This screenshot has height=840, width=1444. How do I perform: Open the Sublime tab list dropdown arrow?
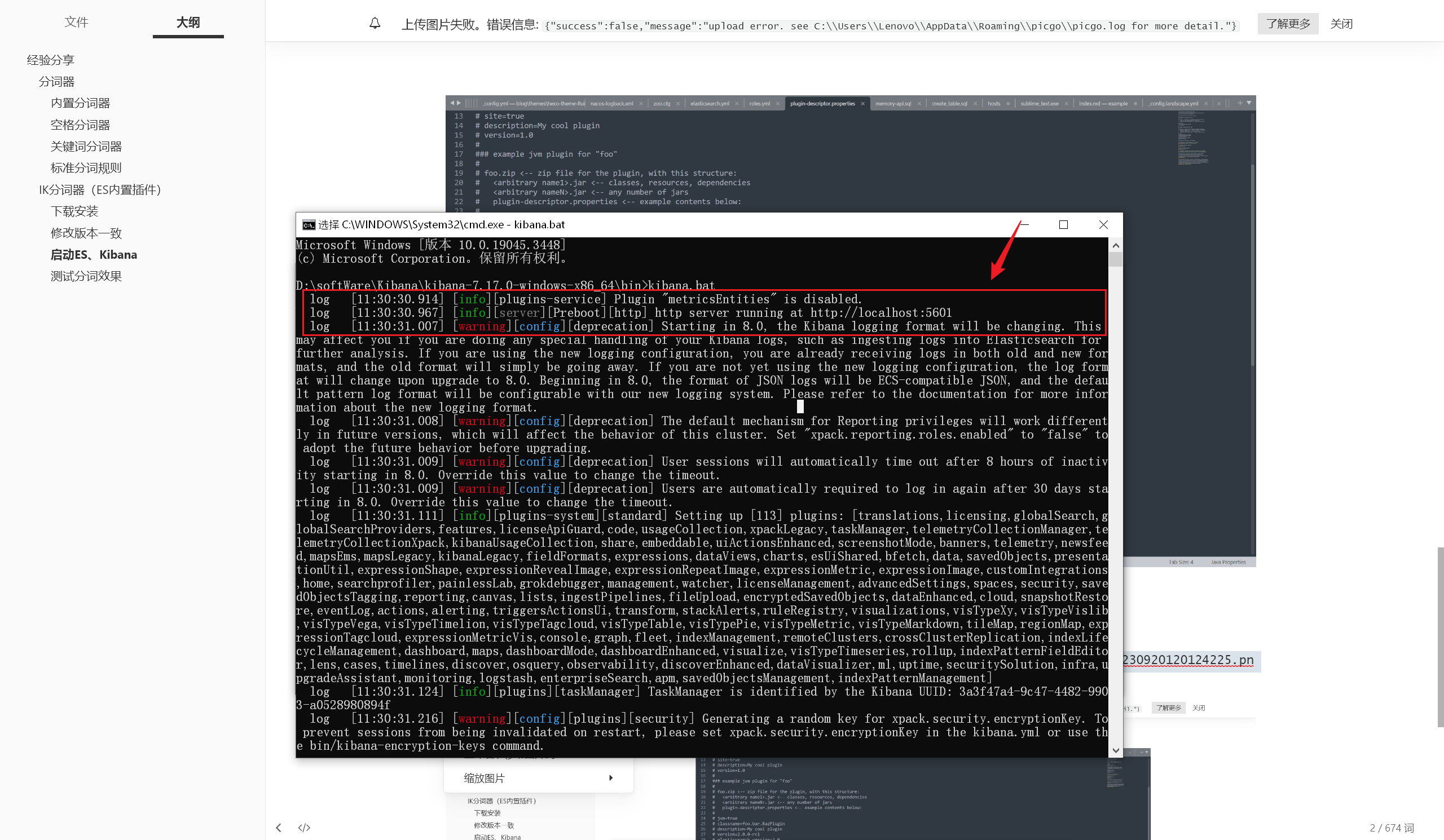pyautogui.click(x=1249, y=103)
